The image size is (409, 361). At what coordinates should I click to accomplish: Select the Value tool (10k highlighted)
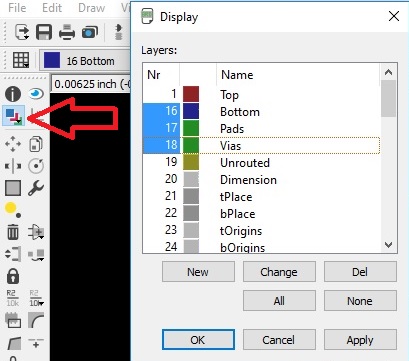[x=36, y=298]
